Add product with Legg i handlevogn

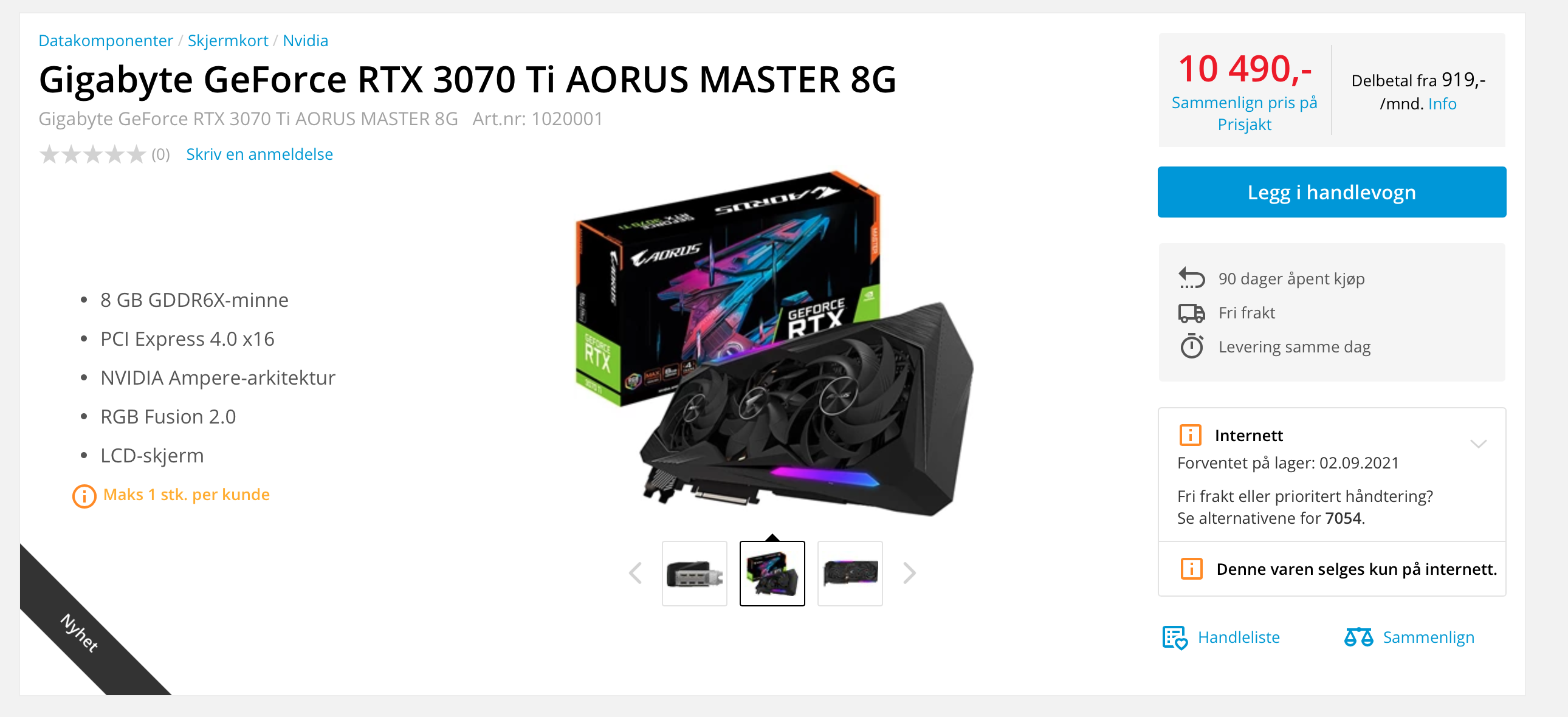click(x=1331, y=193)
